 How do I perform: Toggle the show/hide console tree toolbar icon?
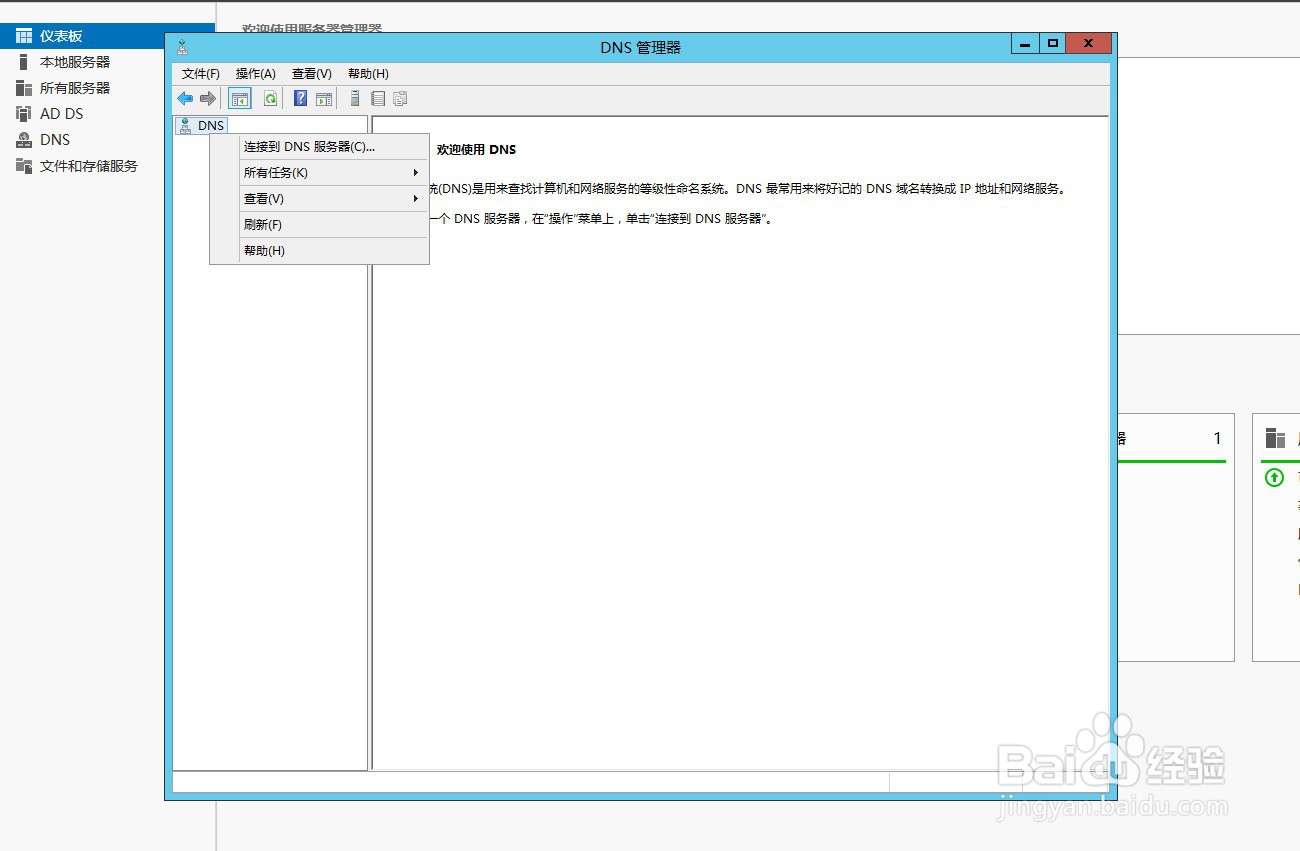240,98
